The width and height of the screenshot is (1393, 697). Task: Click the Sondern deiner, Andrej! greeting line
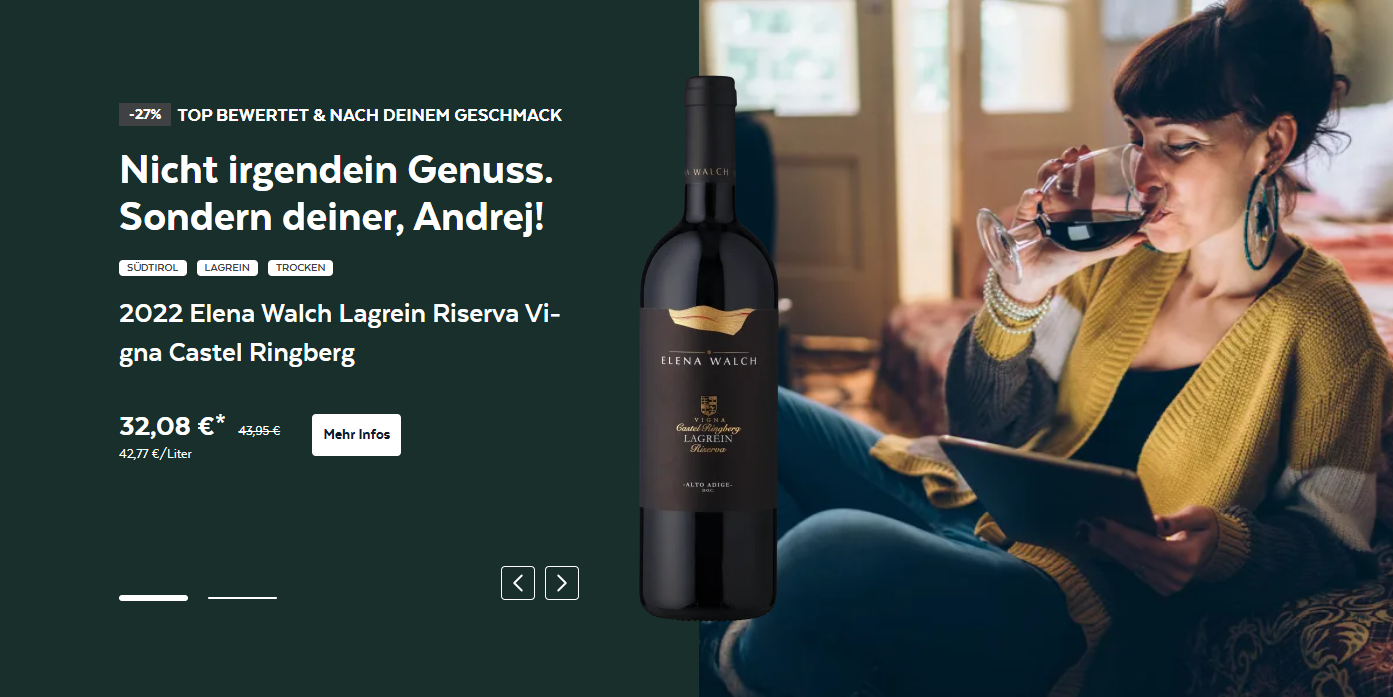coord(332,217)
